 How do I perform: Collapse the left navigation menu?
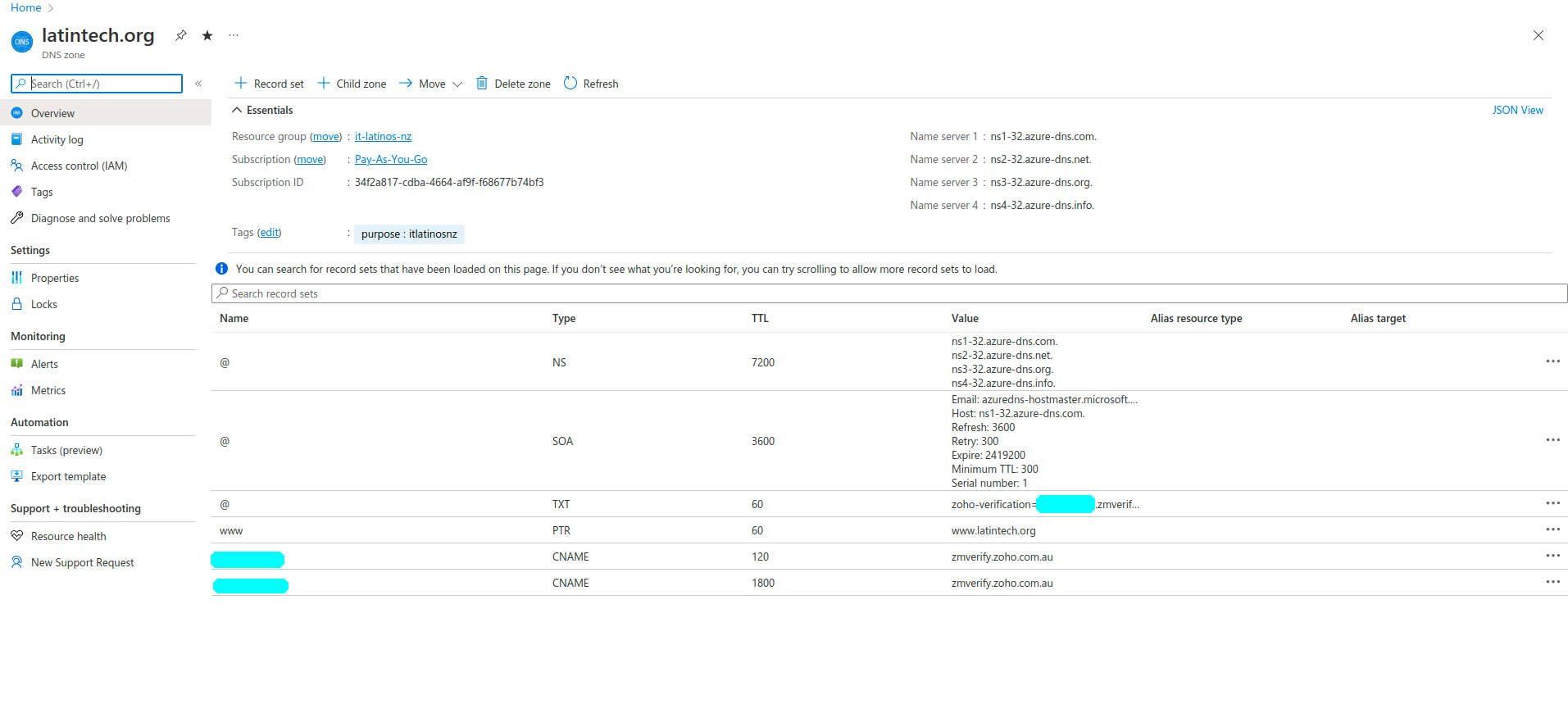click(x=198, y=84)
